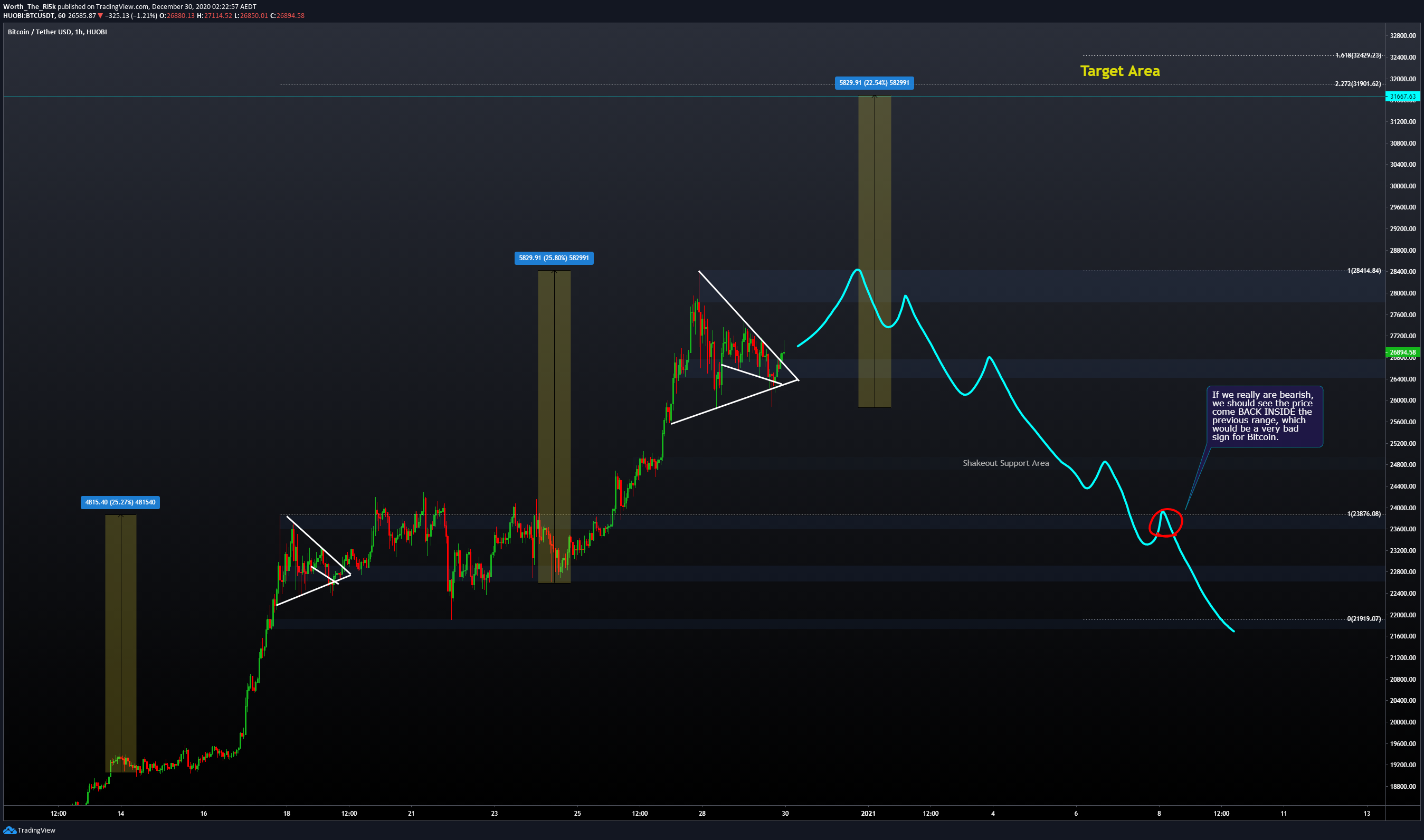Click the high value 'H:27114.52' in header
Viewport: 1424px width, 840px height.
pyautogui.click(x=214, y=16)
